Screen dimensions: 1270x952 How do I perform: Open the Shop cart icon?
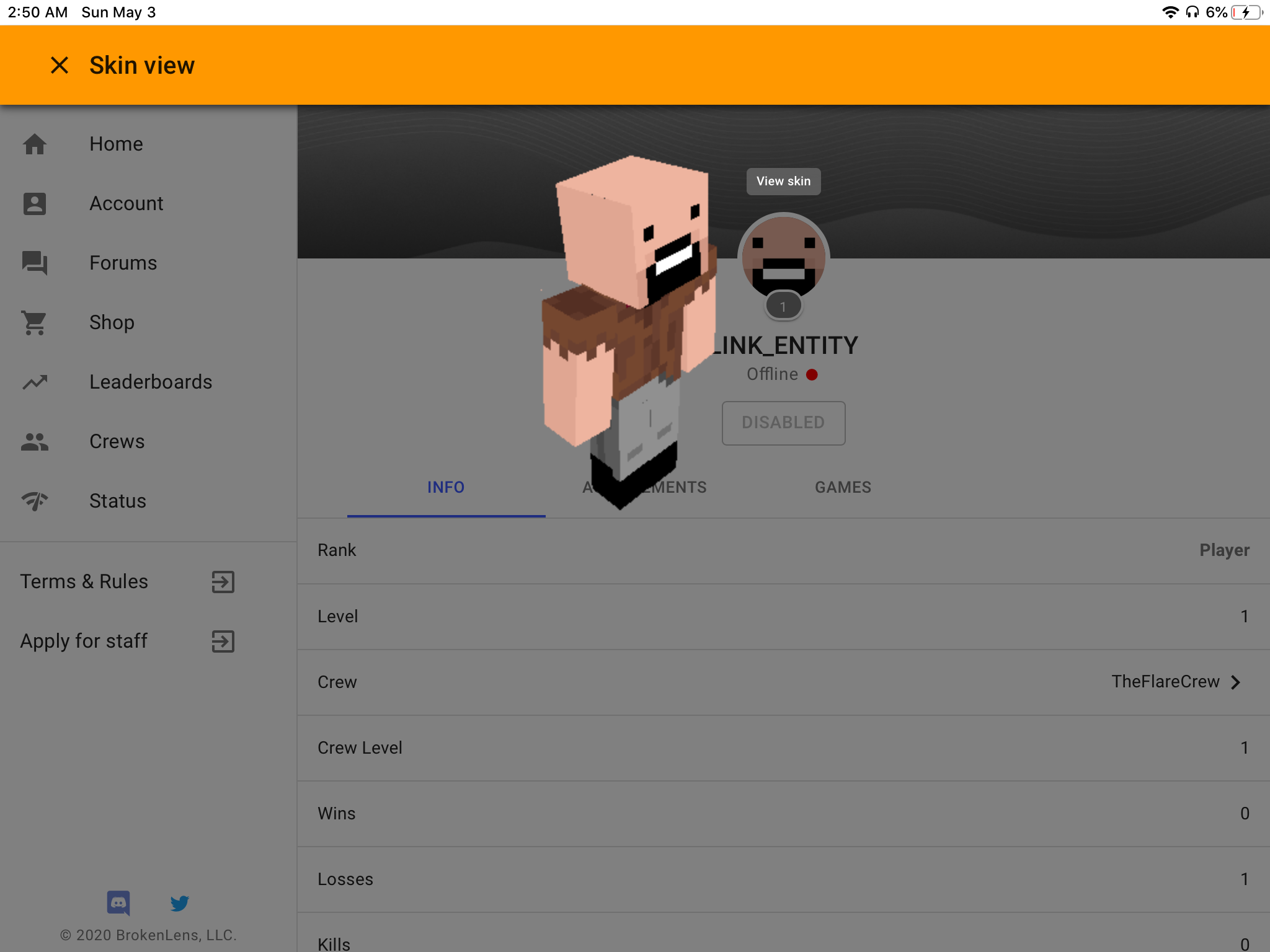[35, 322]
